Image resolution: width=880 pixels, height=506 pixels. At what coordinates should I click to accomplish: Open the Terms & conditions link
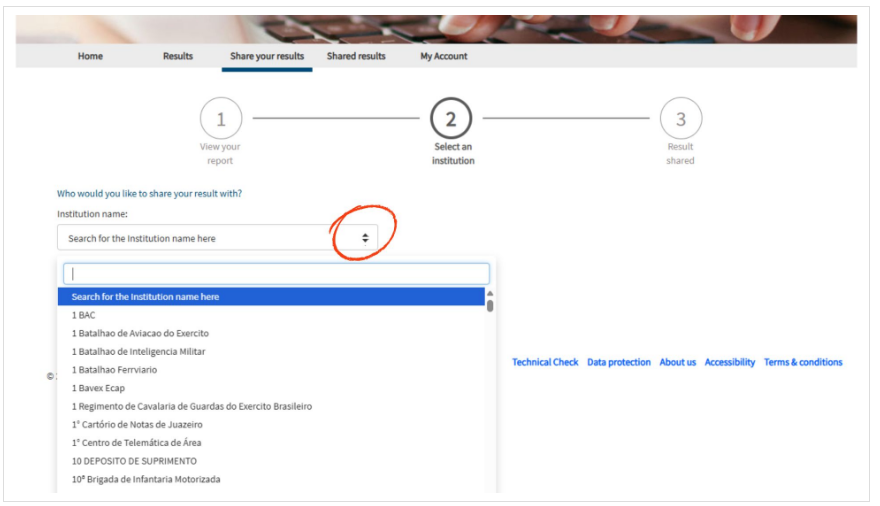tap(803, 362)
